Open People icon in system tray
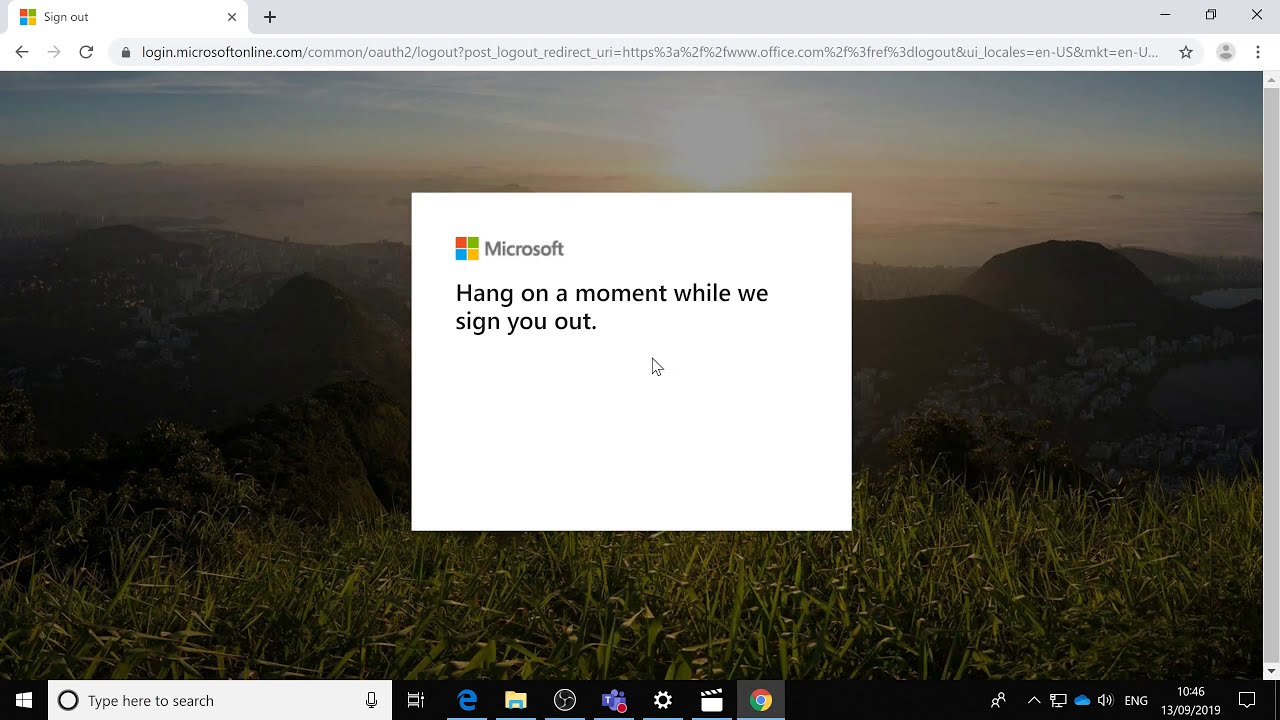 click(x=998, y=700)
